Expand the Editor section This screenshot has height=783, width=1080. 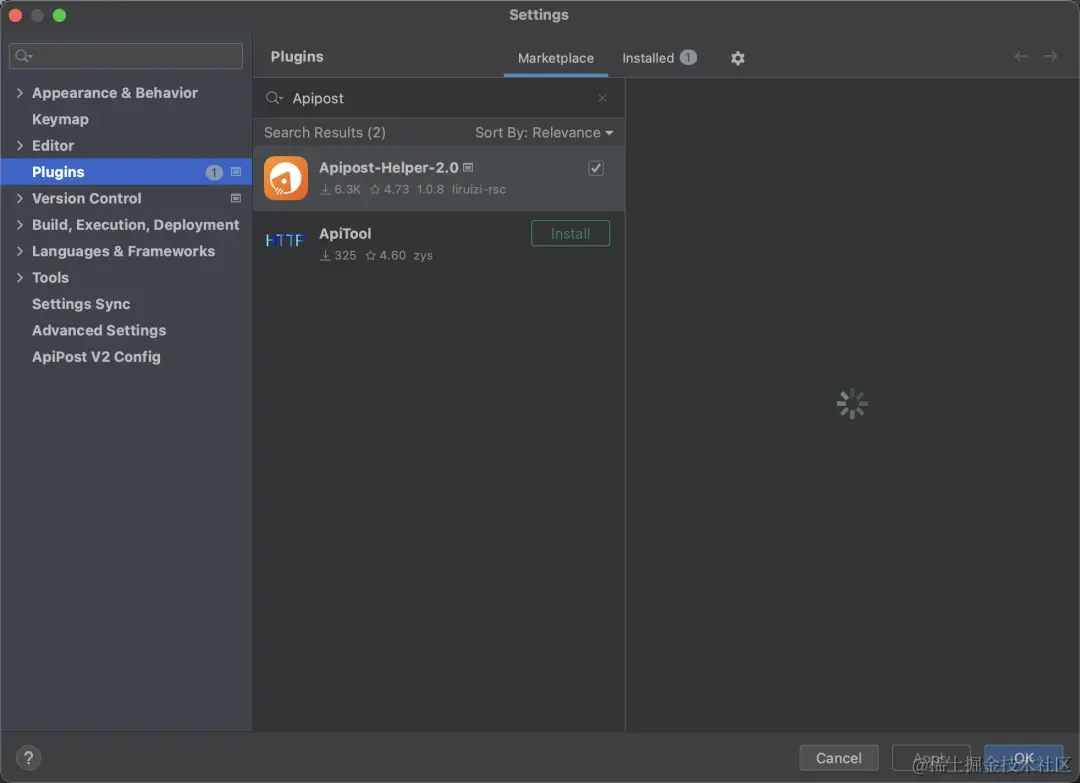[x=19, y=145]
